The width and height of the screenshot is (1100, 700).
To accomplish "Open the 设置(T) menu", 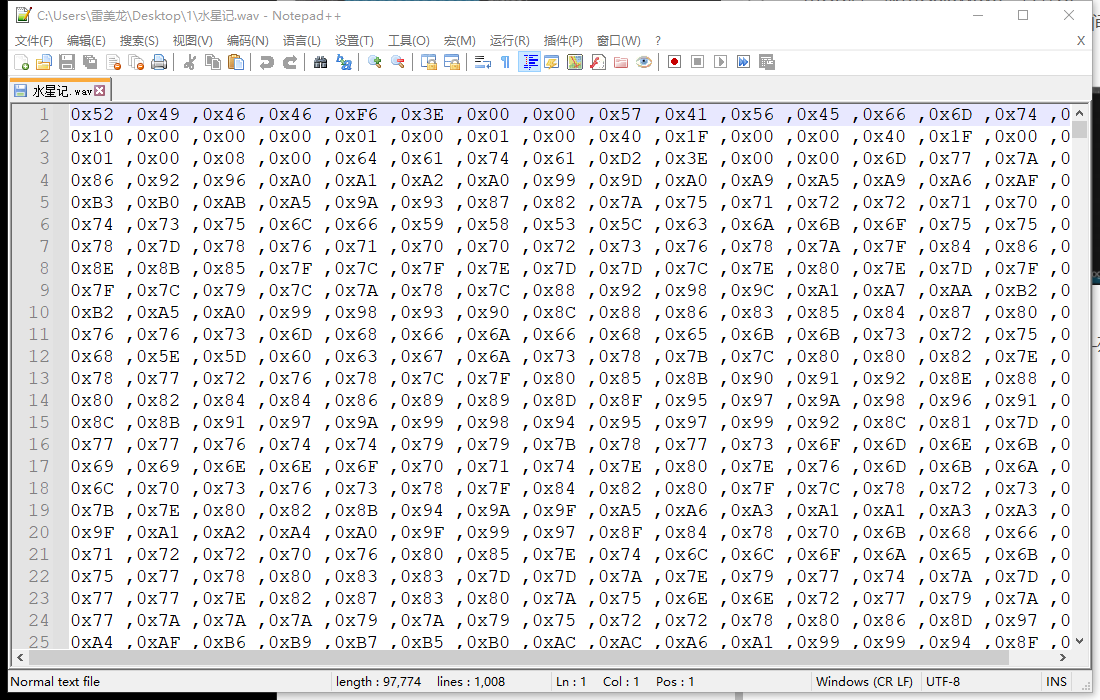I will (x=354, y=41).
